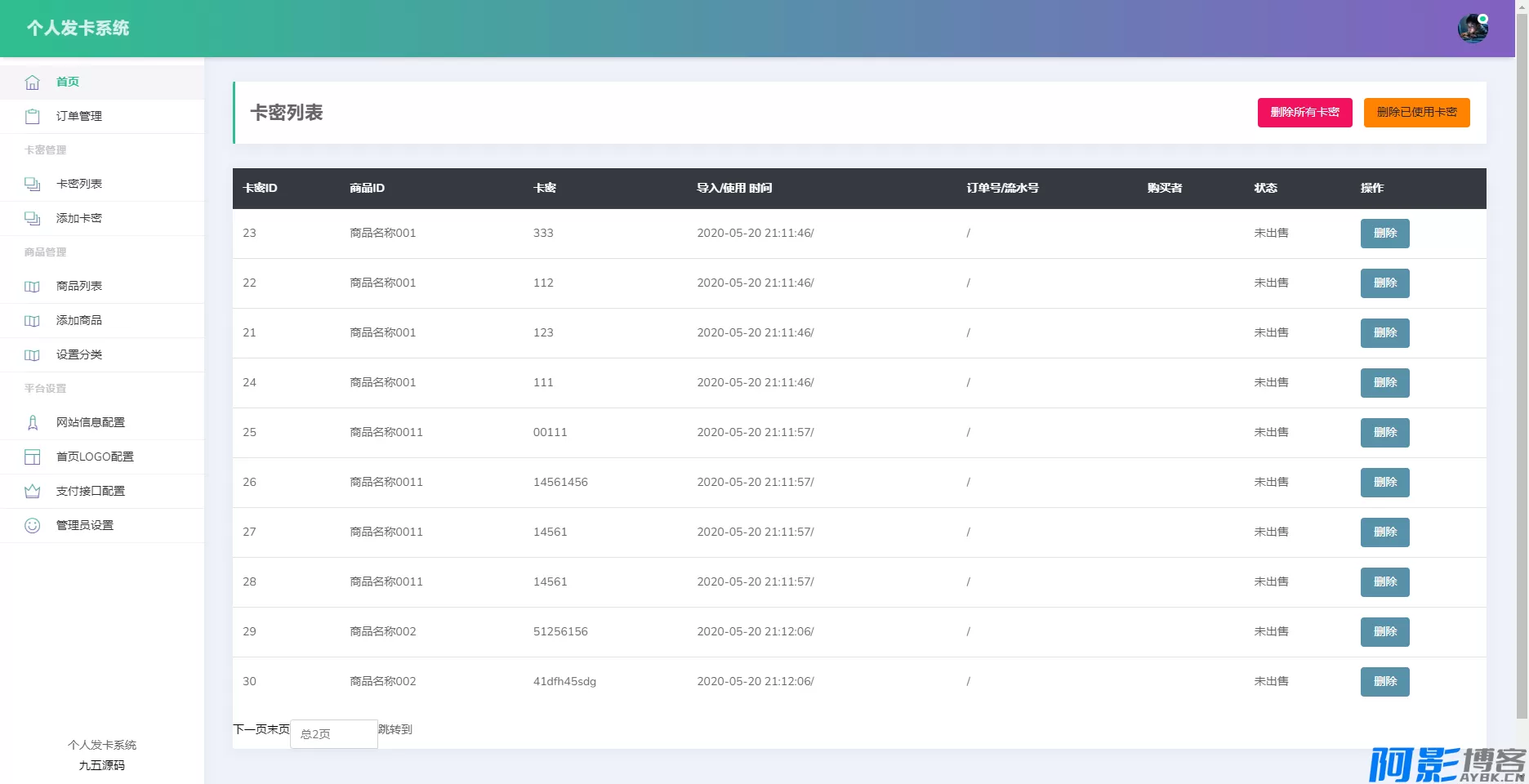Screen dimensions: 1529x784
Task: Click the smiley icon for 管理员设置
Action: tap(32, 526)
